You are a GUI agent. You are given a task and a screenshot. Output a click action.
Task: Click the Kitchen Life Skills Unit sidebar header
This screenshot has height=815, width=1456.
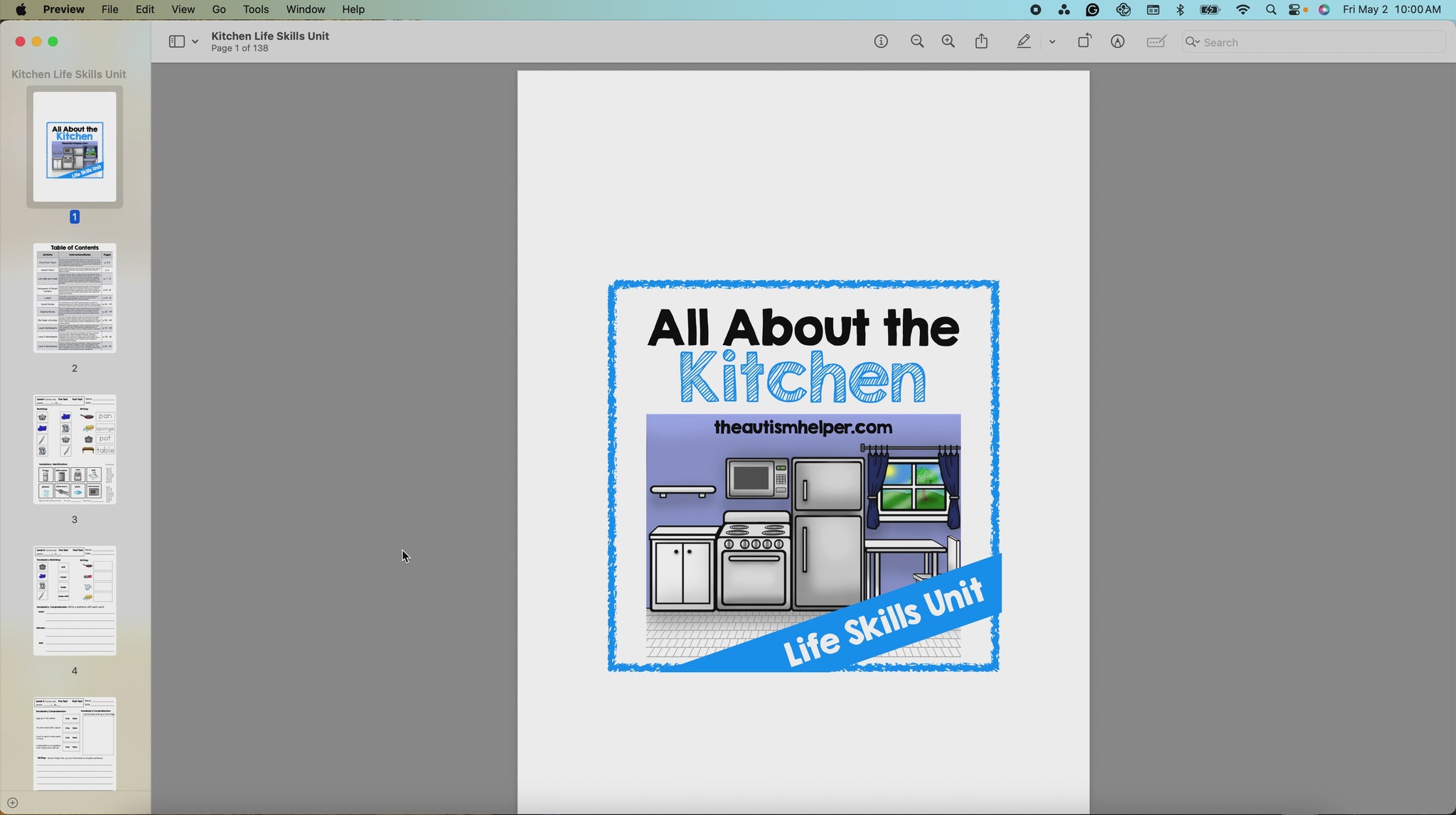tap(68, 74)
